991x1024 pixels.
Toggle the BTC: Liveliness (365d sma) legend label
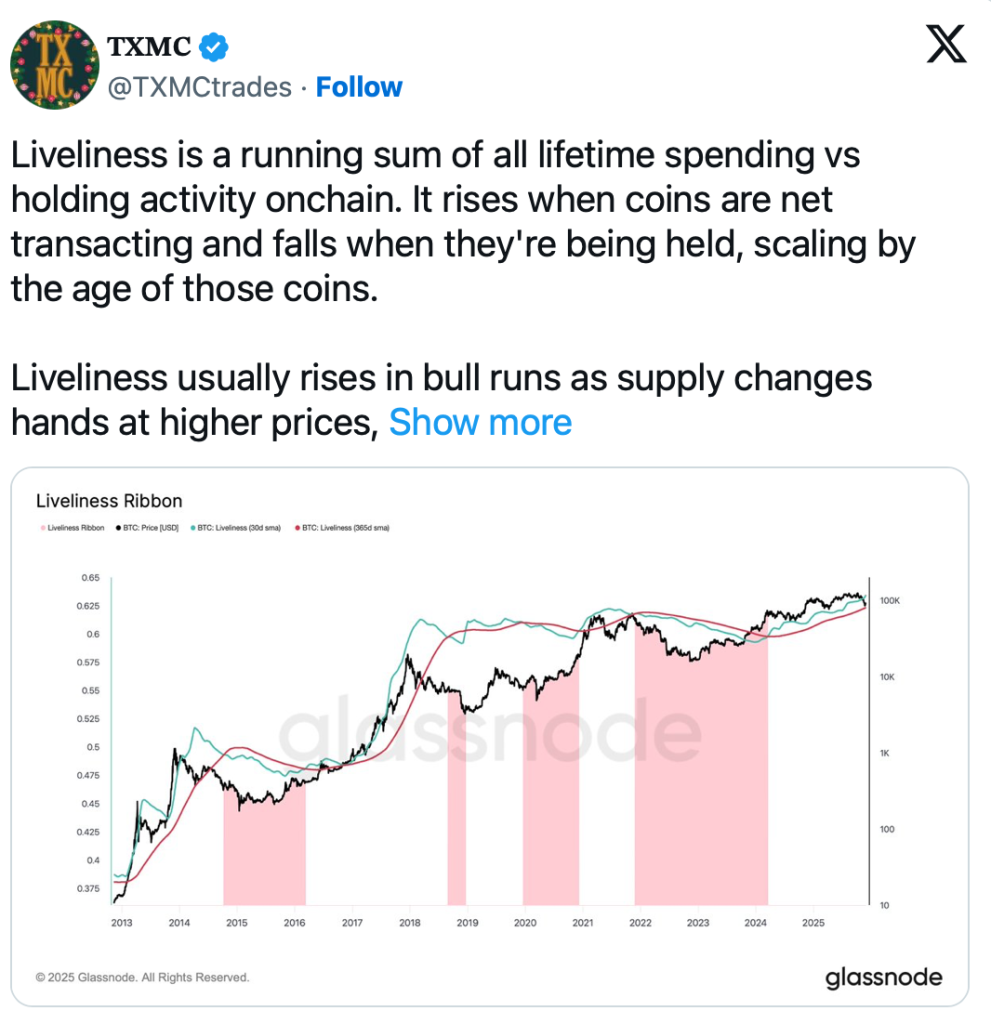click(x=346, y=526)
